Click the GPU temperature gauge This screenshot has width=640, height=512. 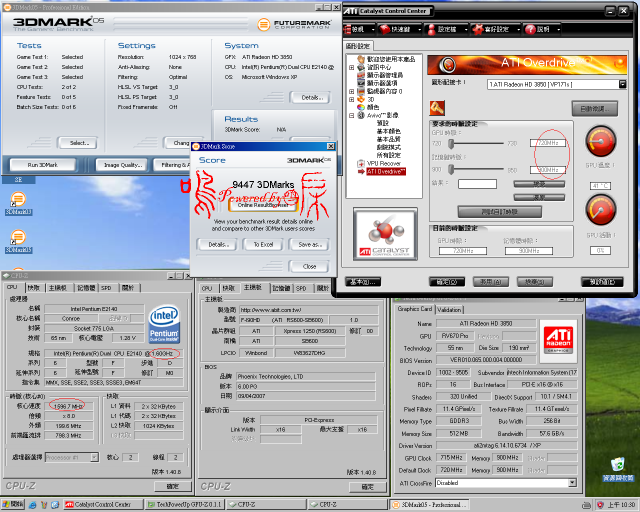click(x=600, y=141)
